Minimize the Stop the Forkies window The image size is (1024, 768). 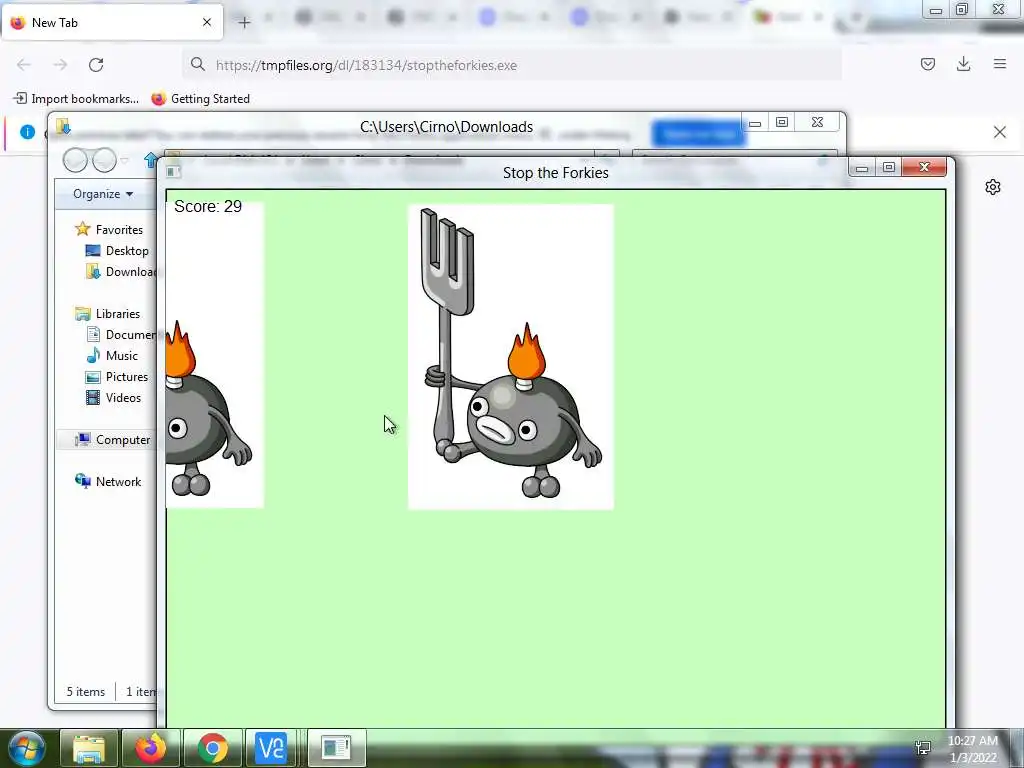[862, 168]
